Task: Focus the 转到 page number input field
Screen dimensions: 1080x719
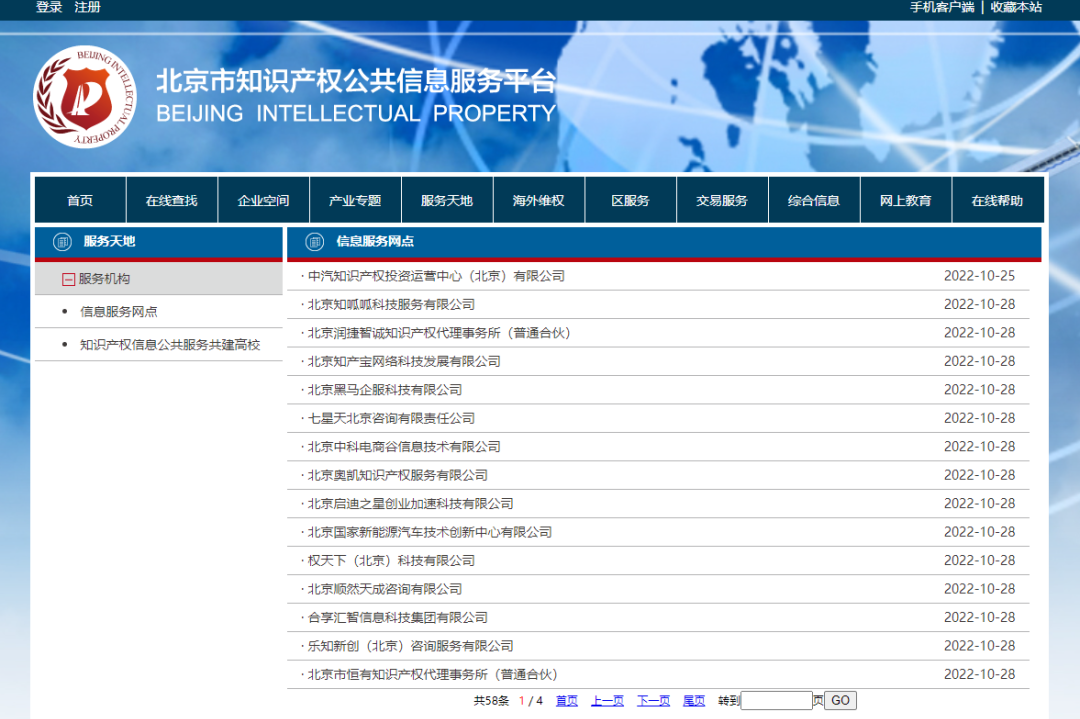Action: pos(776,701)
